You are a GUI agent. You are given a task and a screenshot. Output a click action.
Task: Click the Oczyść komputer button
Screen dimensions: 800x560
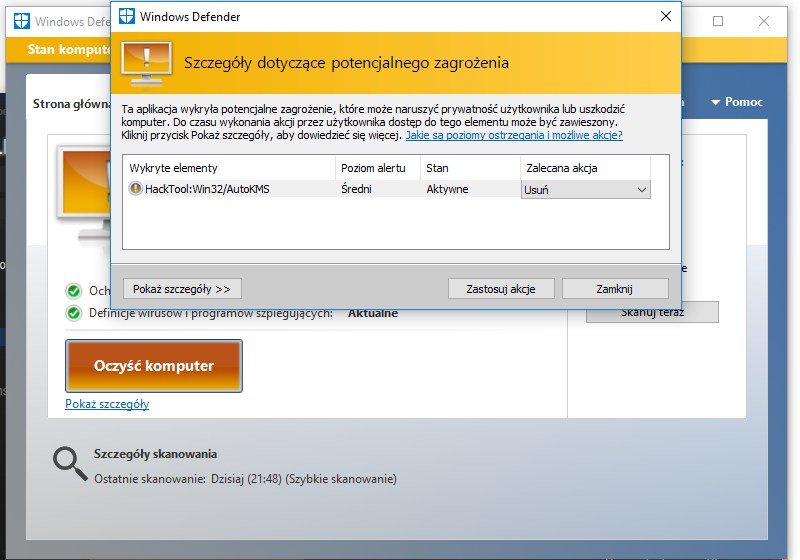pos(154,366)
